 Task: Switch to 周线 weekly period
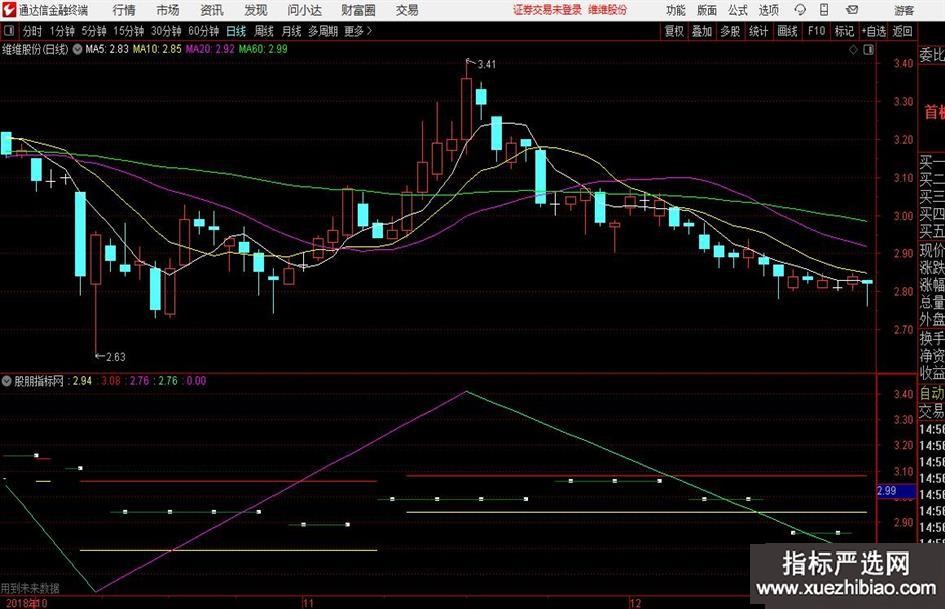pyautogui.click(x=264, y=31)
